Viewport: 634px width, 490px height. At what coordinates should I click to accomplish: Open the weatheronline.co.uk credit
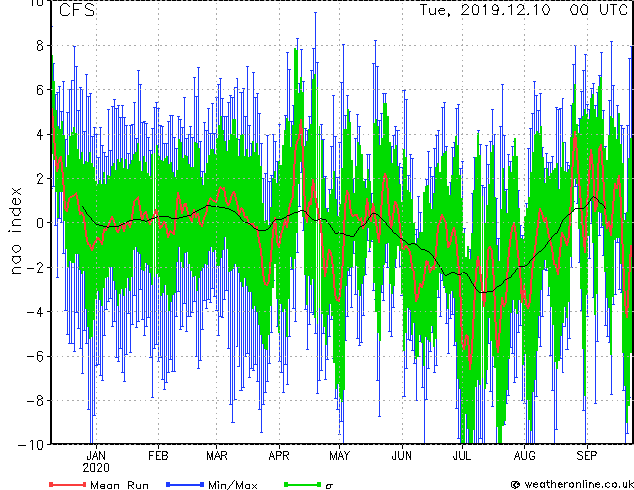pyautogui.click(x=572, y=484)
